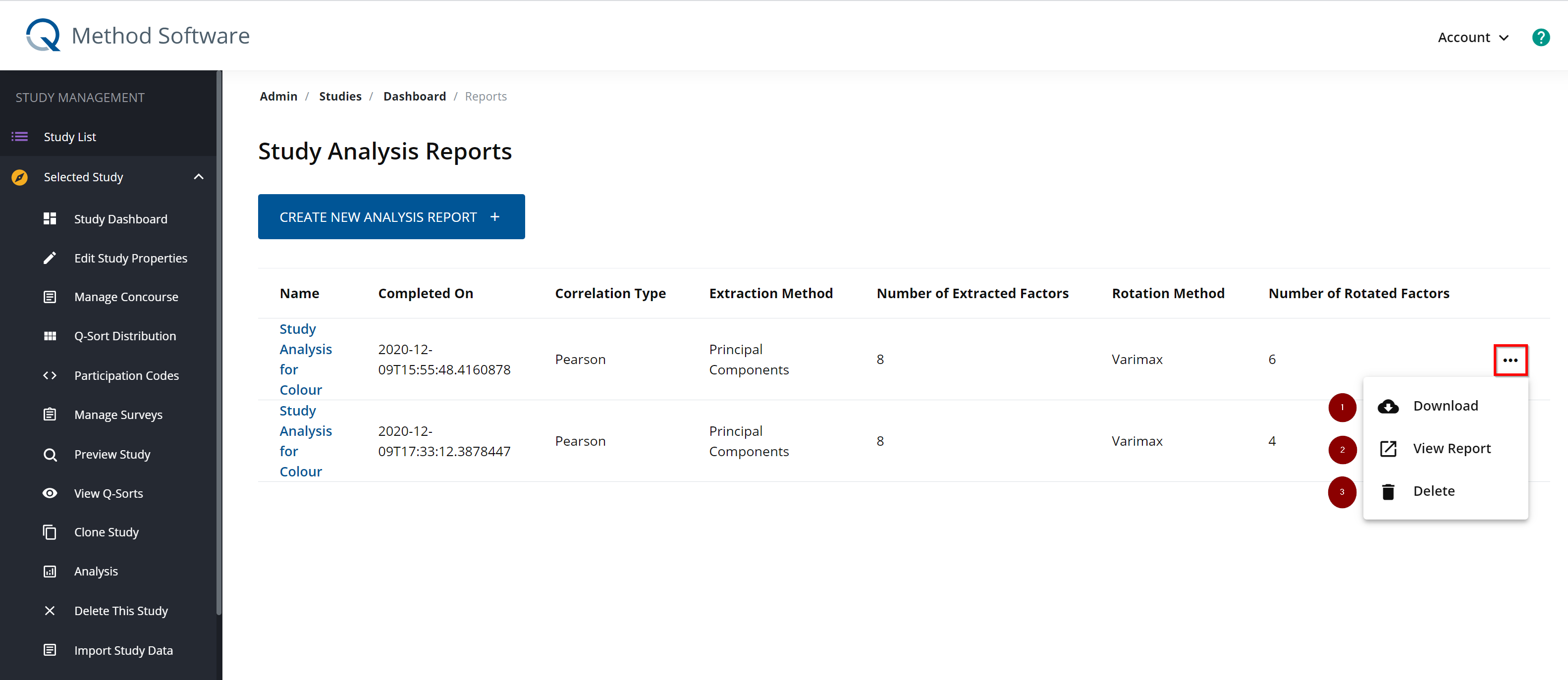Click the Study List grid icon
Viewport: 1568px width, 680px height.
point(20,137)
